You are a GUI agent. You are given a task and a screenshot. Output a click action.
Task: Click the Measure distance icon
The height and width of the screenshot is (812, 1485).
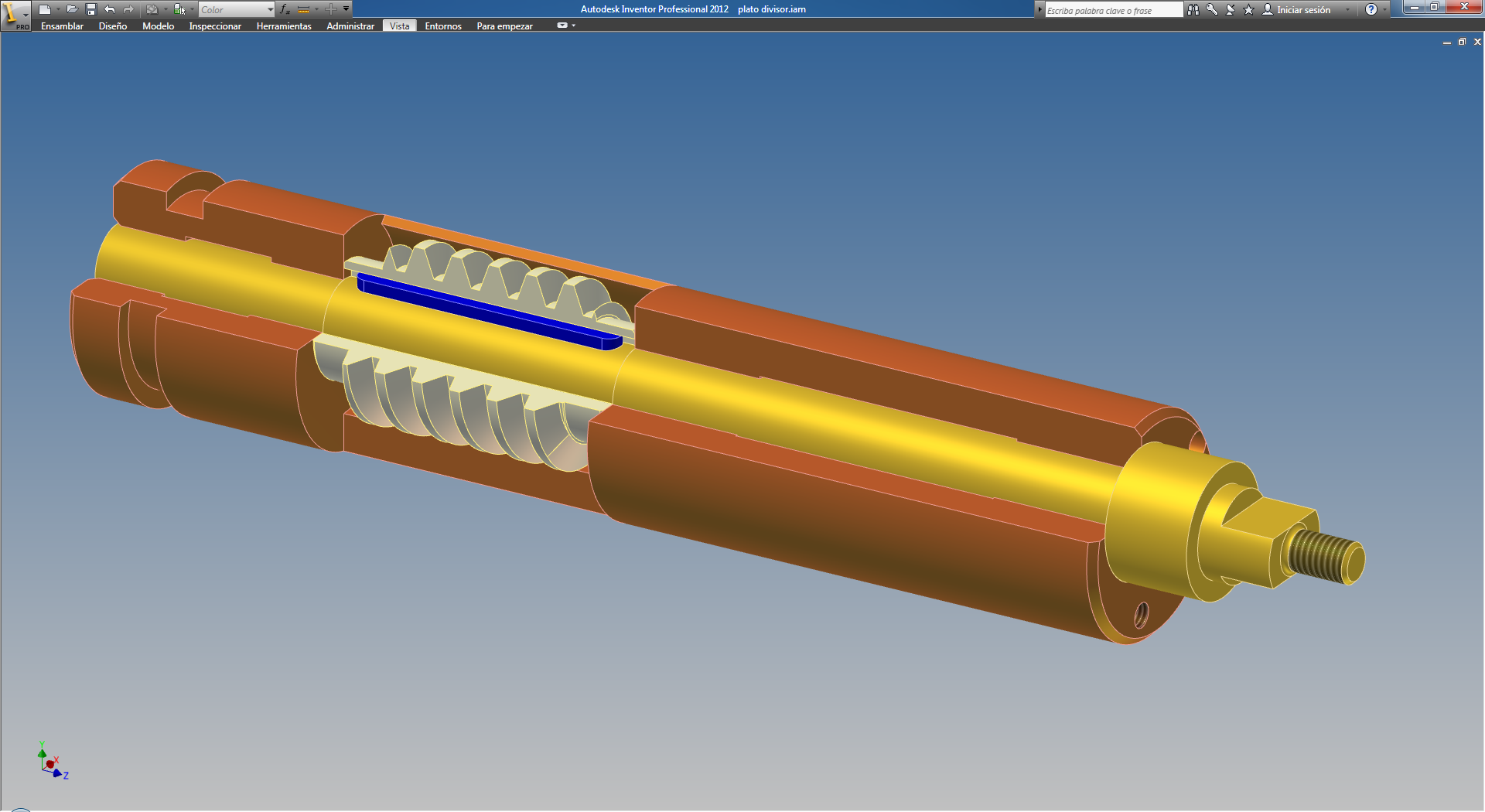(304, 9)
